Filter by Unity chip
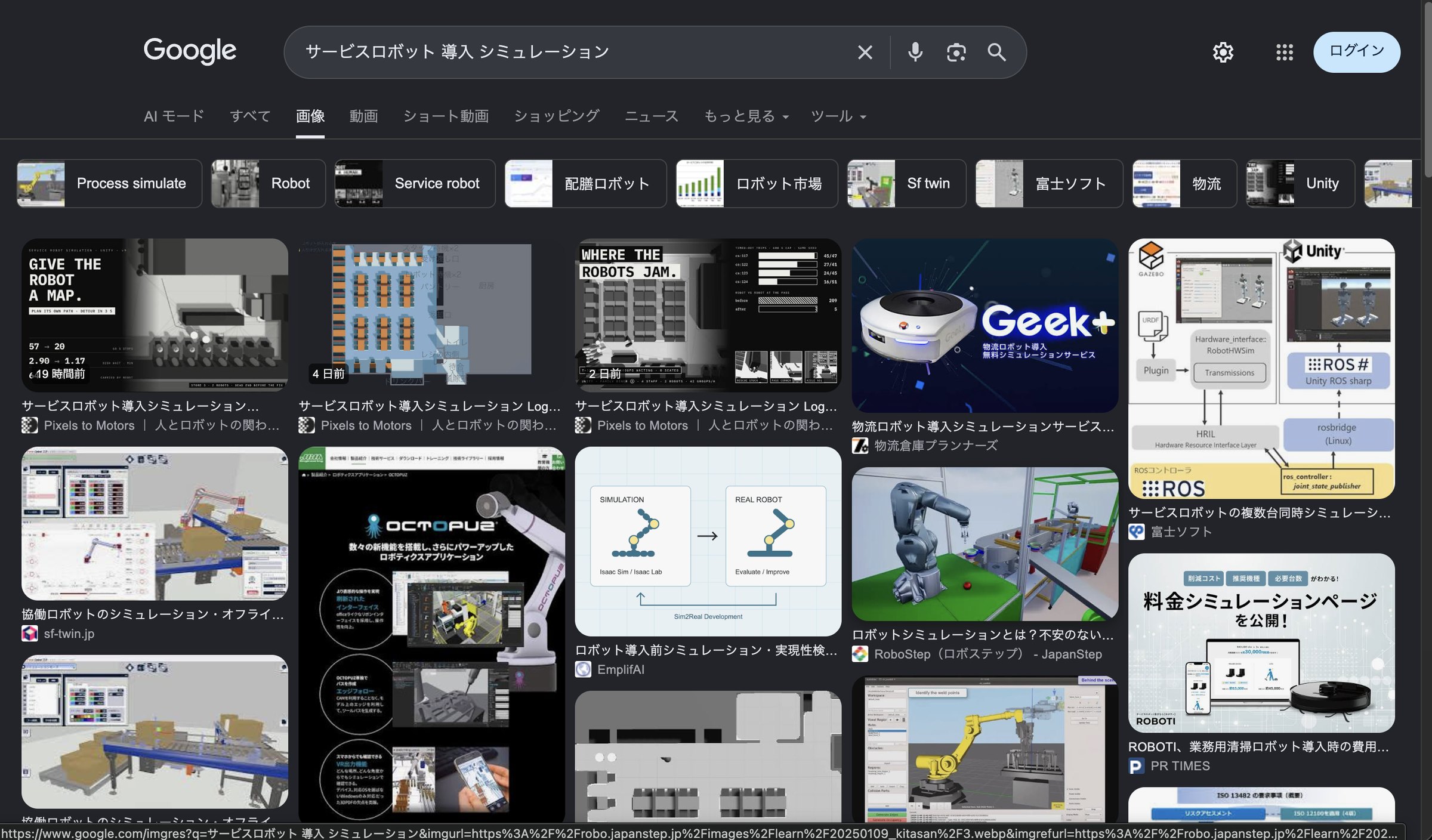Image resolution: width=1432 pixels, height=840 pixels. tap(1300, 184)
